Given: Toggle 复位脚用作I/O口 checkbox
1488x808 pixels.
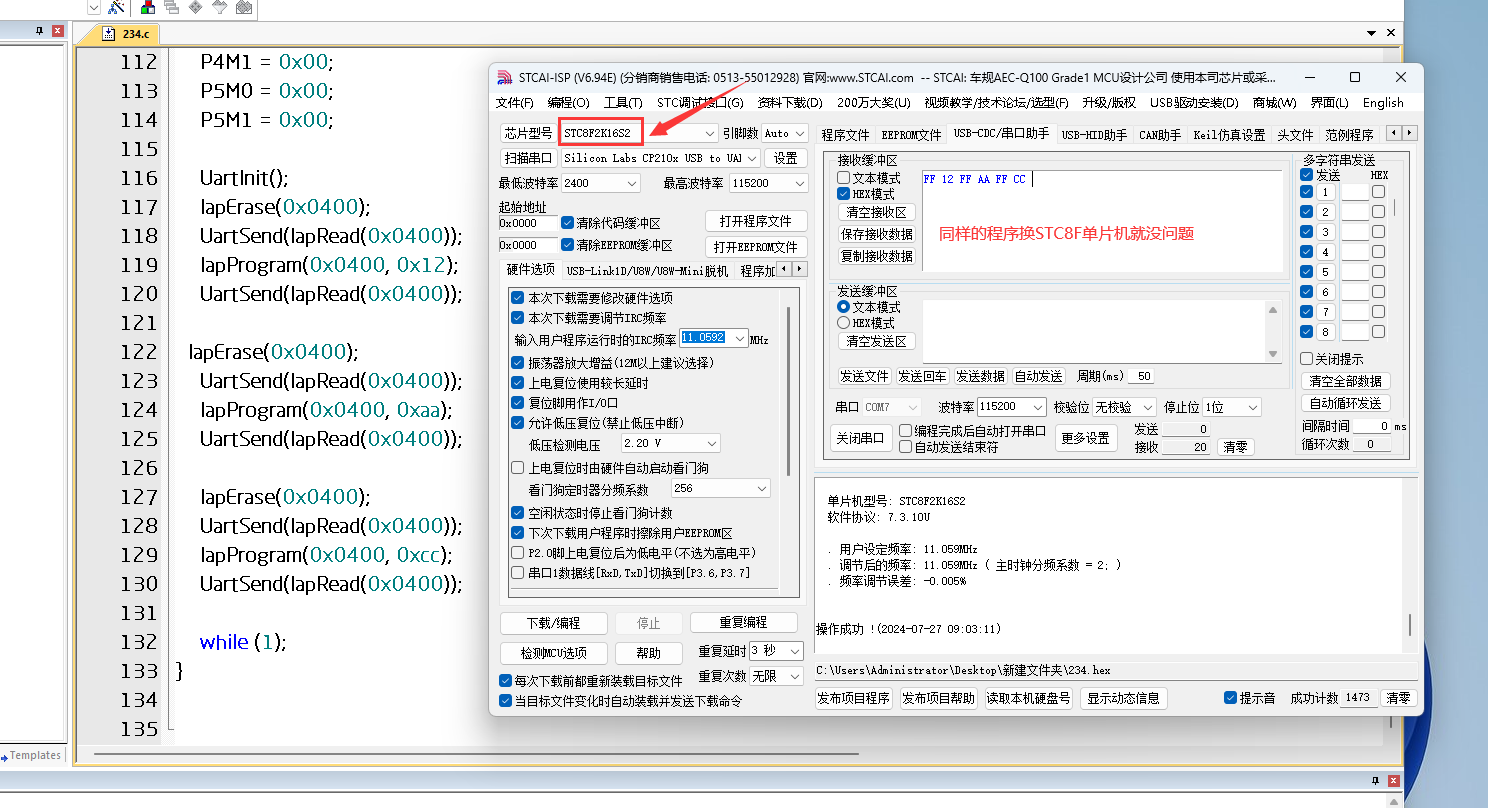Looking at the screenshot, I should point(518,403).
